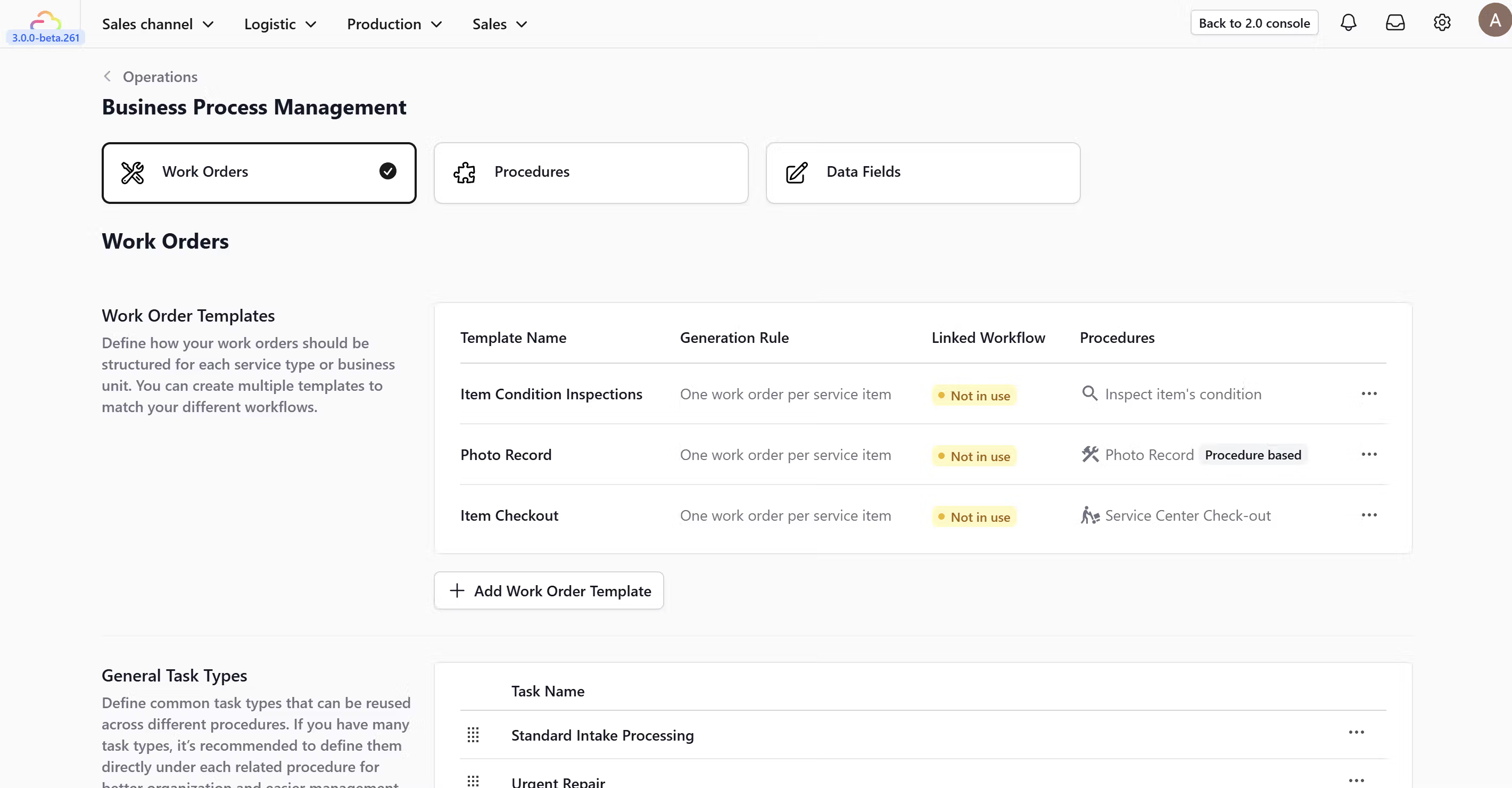This screenshot has width=1512, height=788.
Task: Open the settings gear icon
Action: [1442, 23]
